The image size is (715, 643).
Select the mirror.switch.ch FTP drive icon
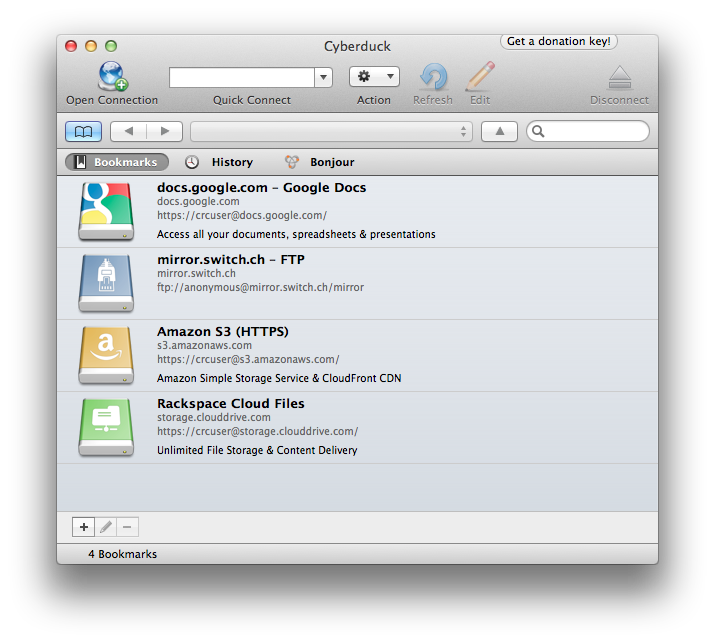pos(106,283)
